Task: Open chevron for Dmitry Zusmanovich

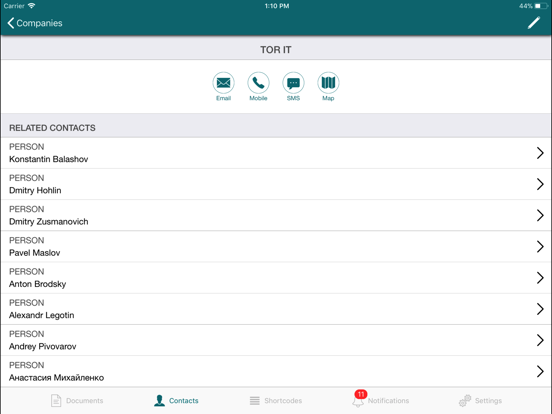Action: coord(540,215)
